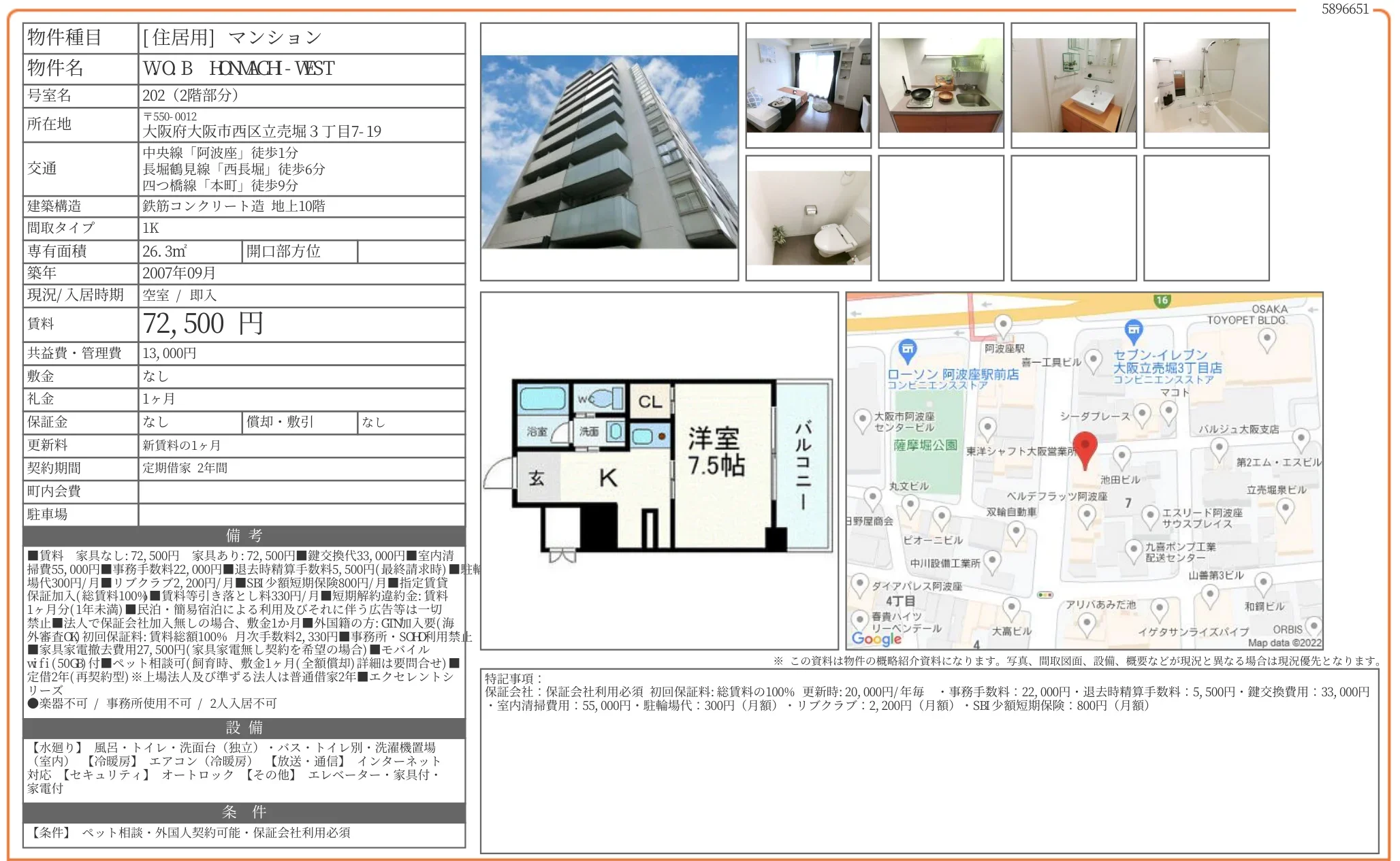The image size is (1400, 861).
Task: Open the toilet photo thumbnail
Action: coord(808,218)
